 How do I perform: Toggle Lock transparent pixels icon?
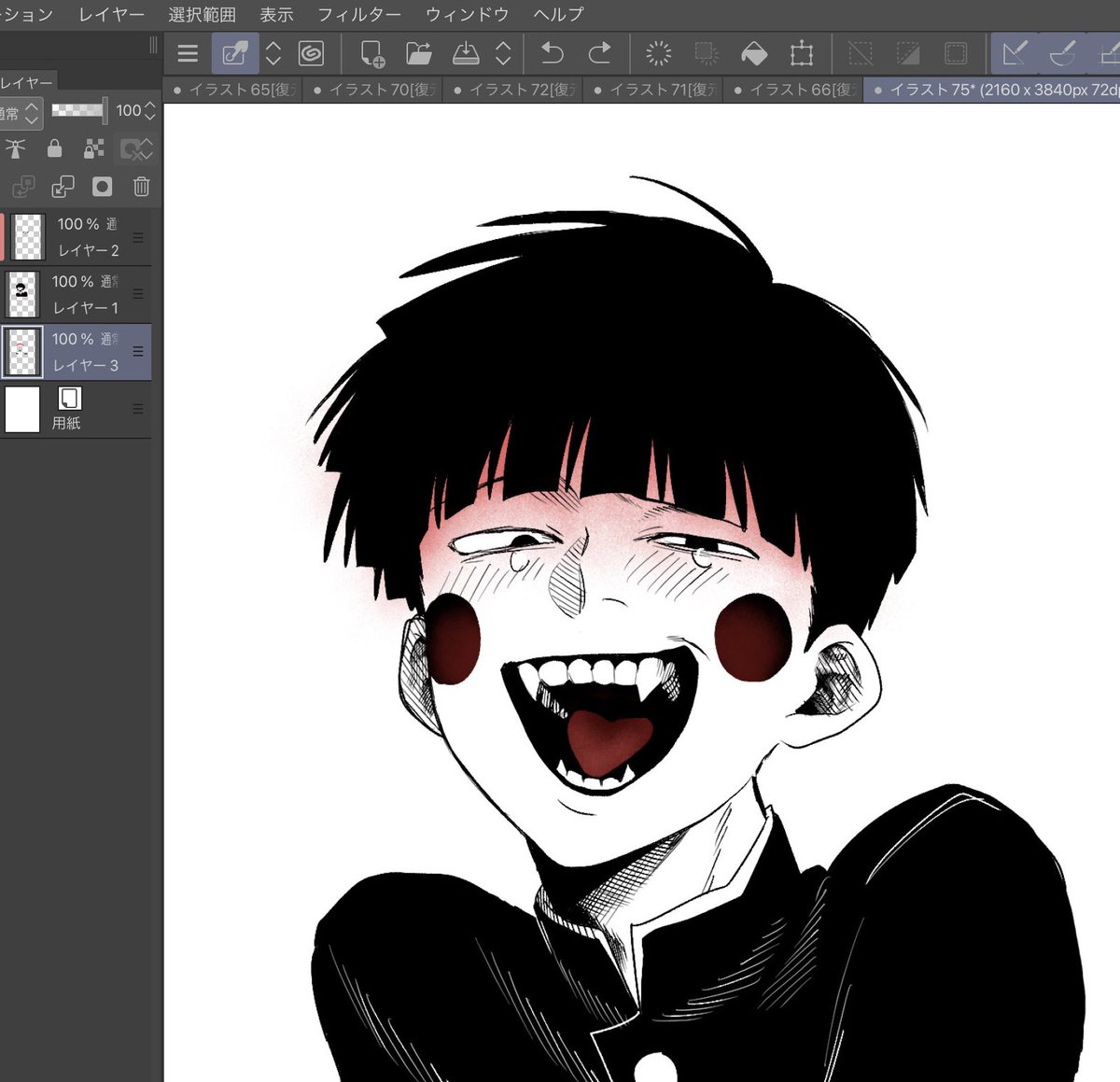93,148
